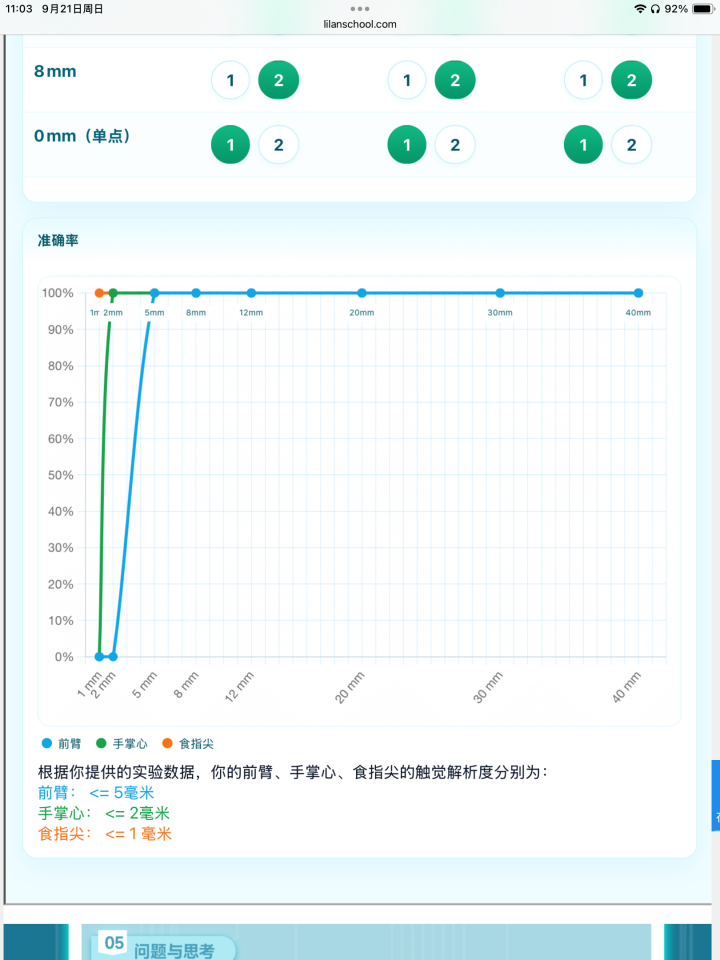Viewport: 720px width, 960px height.
Task: Click the blue data point at 20mm
Action: 362,293
